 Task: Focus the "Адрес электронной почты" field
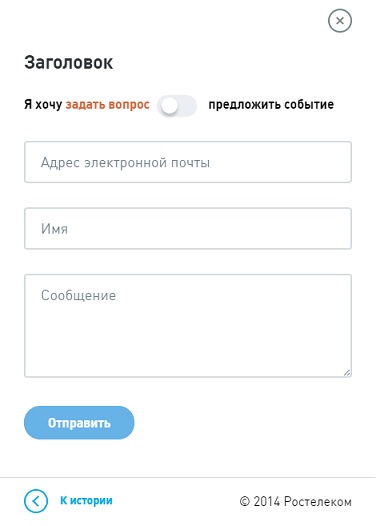point(188,162)
